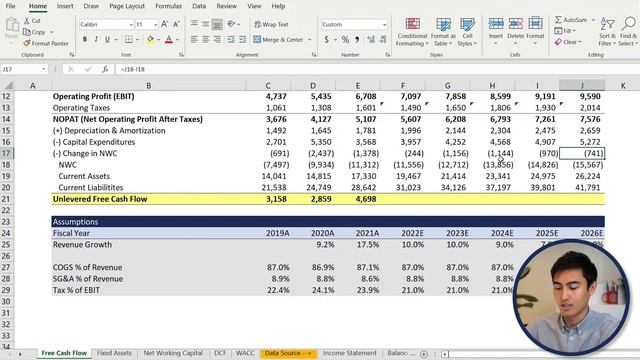The image size is (640, 360).
Task: Toggle Italic formatting
Action: [96, 40]
